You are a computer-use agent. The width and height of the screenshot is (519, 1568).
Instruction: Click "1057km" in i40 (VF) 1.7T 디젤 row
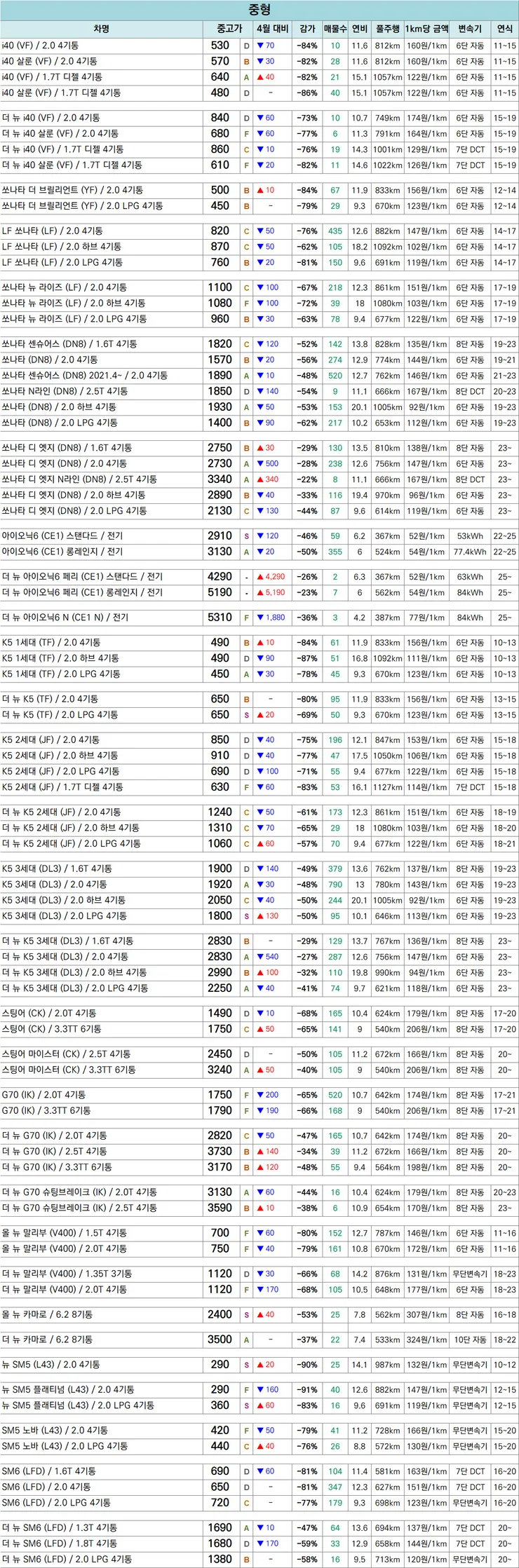pyautogui.click(x=387, y=77)
